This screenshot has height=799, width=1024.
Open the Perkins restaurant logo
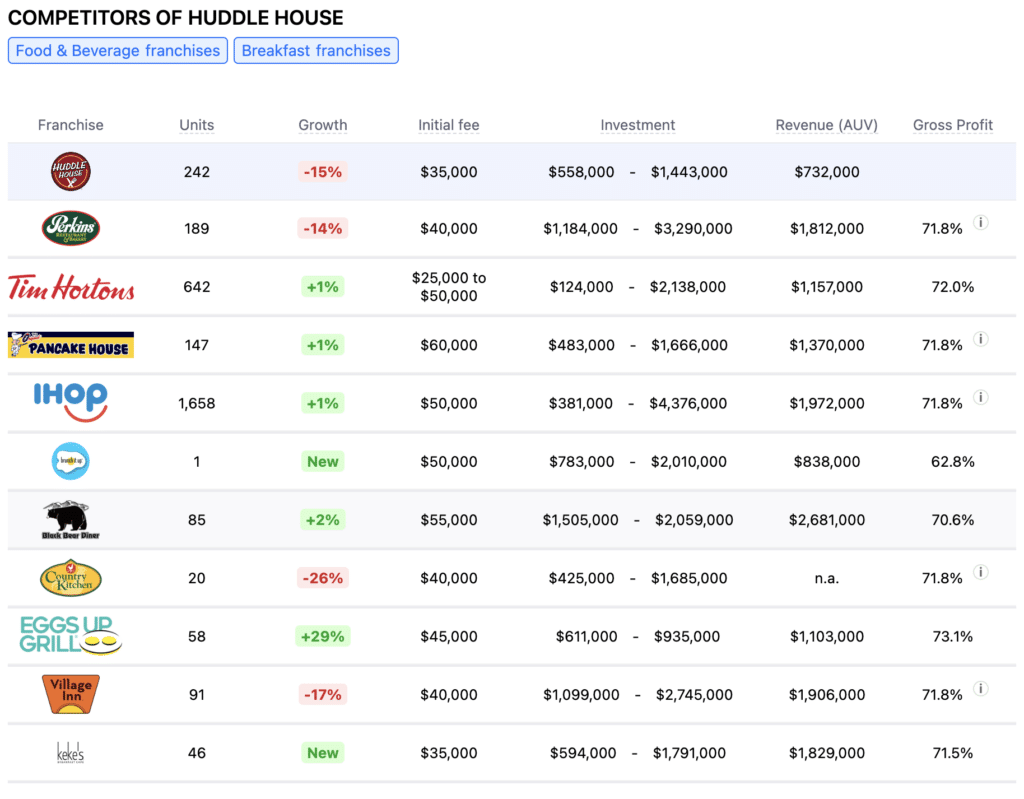[71, 228]
